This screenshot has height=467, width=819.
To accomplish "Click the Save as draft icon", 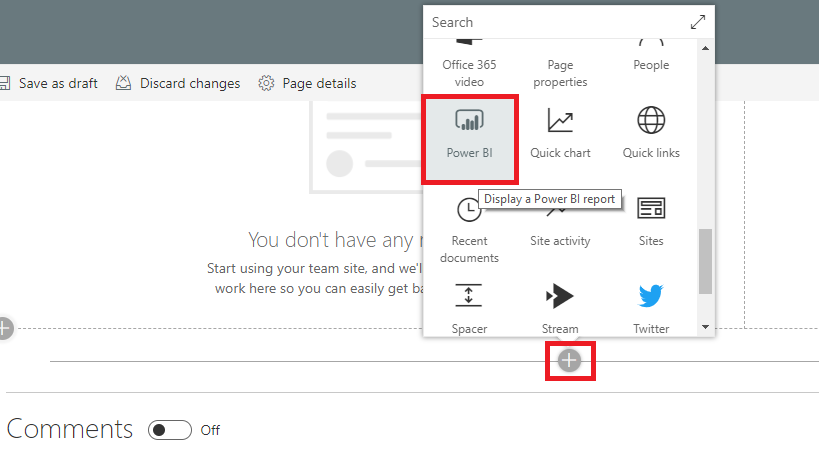I will point(5,83).
